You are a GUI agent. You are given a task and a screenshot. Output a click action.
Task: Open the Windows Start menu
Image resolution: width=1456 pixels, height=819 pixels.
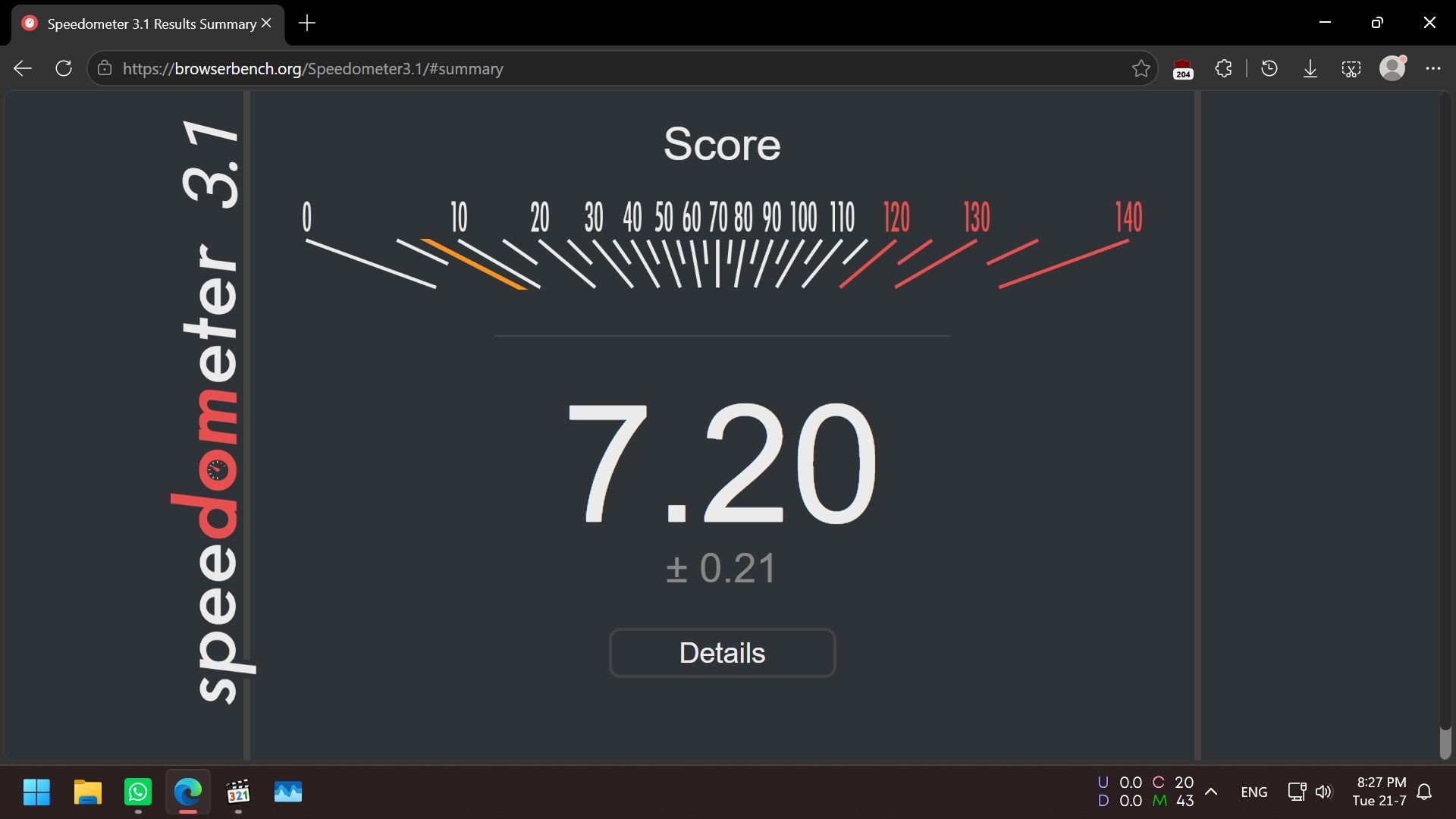coord(36,792)
